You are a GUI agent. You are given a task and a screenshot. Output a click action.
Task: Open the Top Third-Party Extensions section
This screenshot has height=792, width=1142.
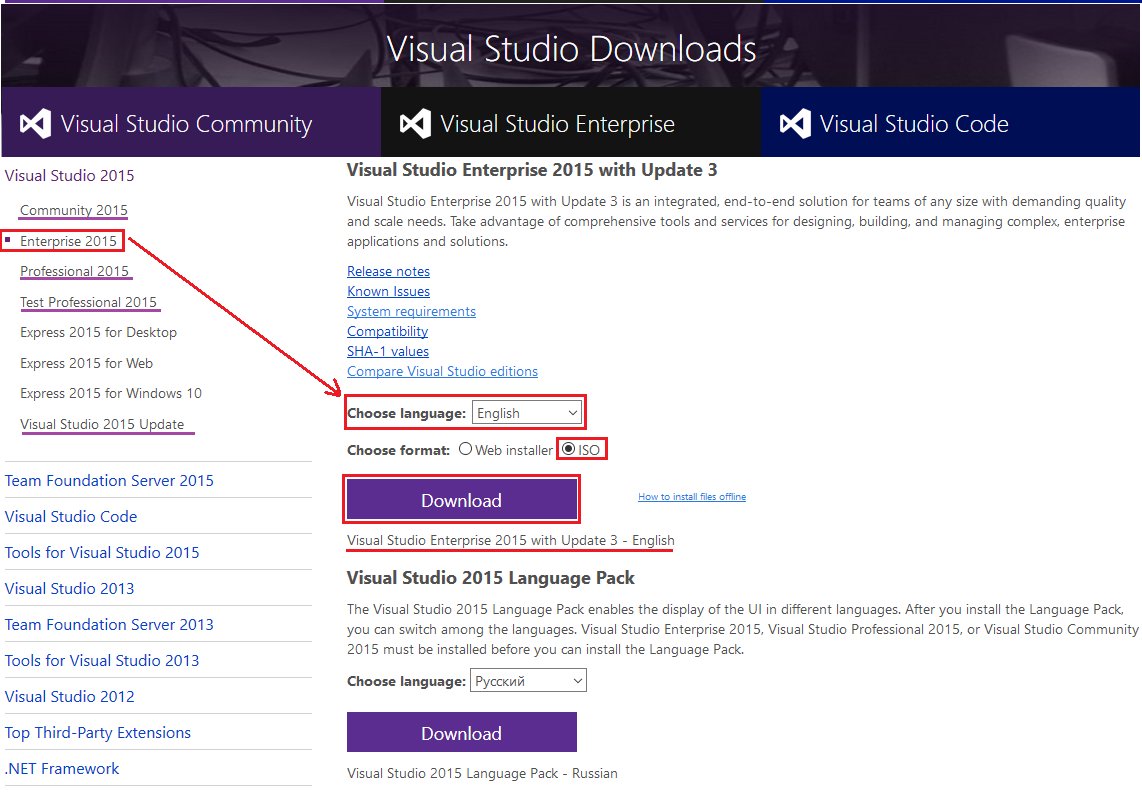click(98, 732)
